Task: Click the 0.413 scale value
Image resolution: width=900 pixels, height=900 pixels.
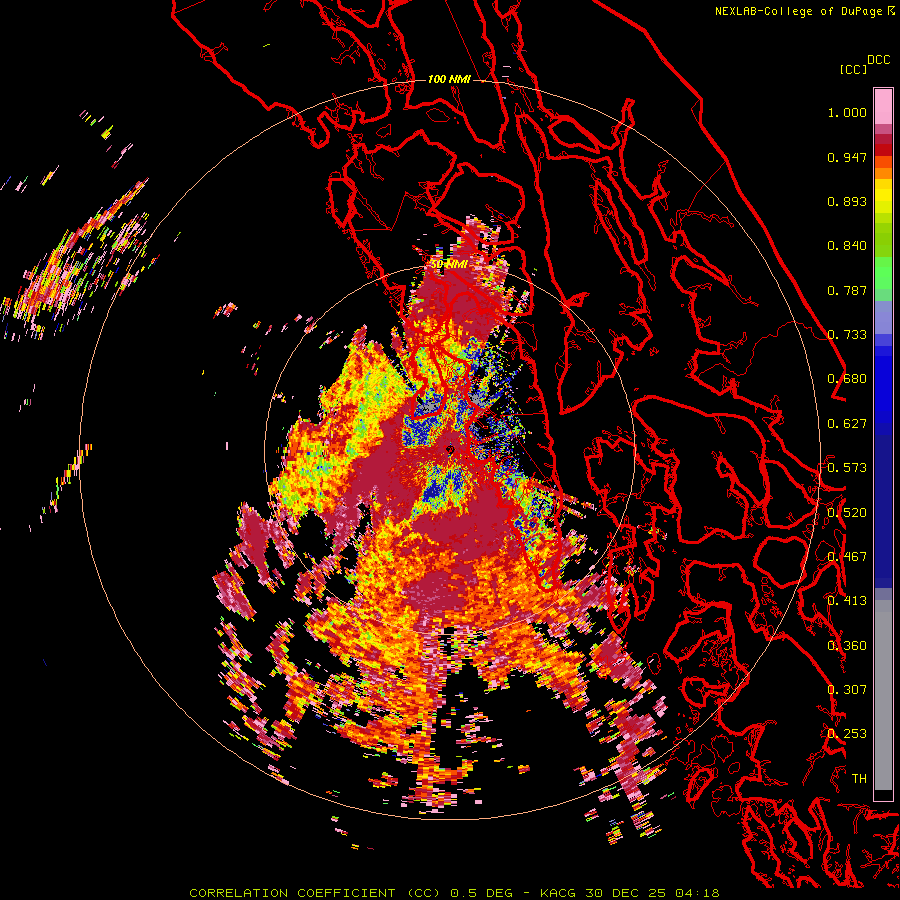Action: (x=847, y=601)
